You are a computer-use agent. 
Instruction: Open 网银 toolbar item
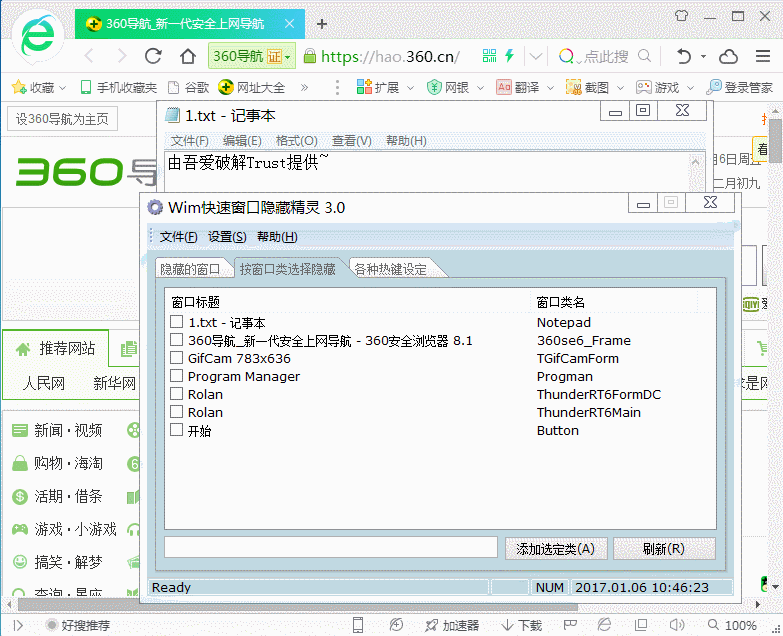pyautogui.click(x=448, y=87)
